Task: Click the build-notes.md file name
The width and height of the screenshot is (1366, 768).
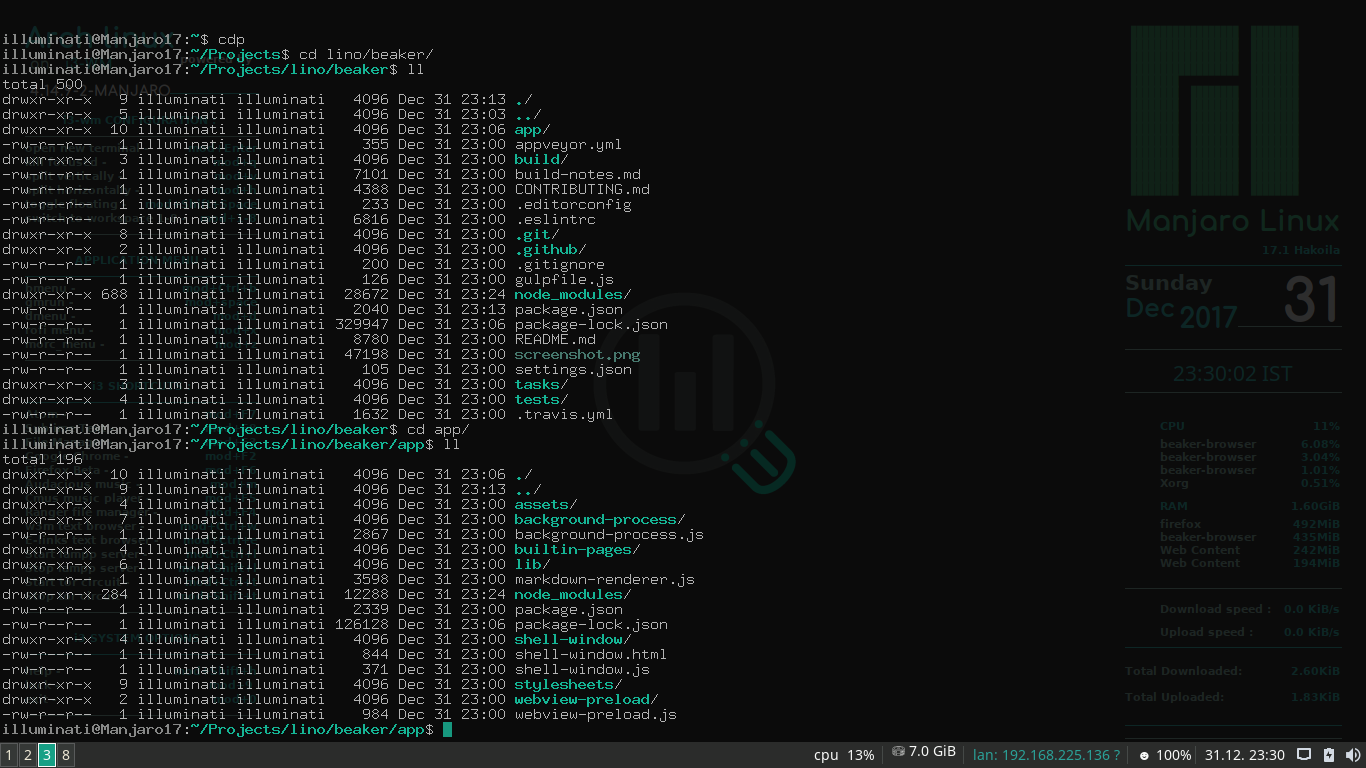Action: tap(577, 175)
